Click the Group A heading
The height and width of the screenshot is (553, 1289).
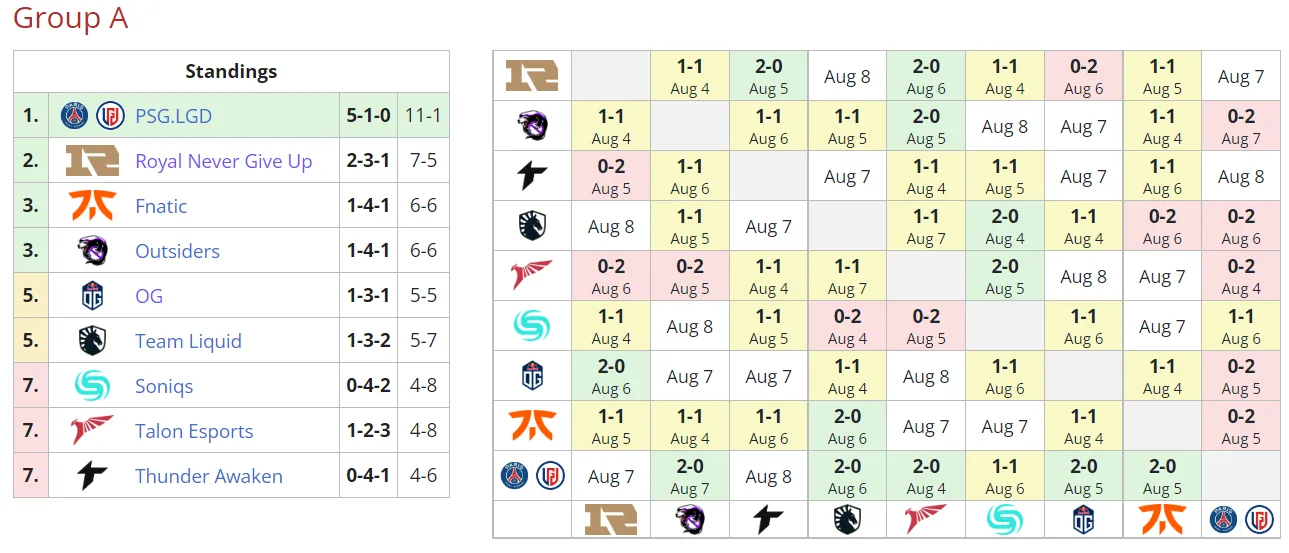coord(70,18)
